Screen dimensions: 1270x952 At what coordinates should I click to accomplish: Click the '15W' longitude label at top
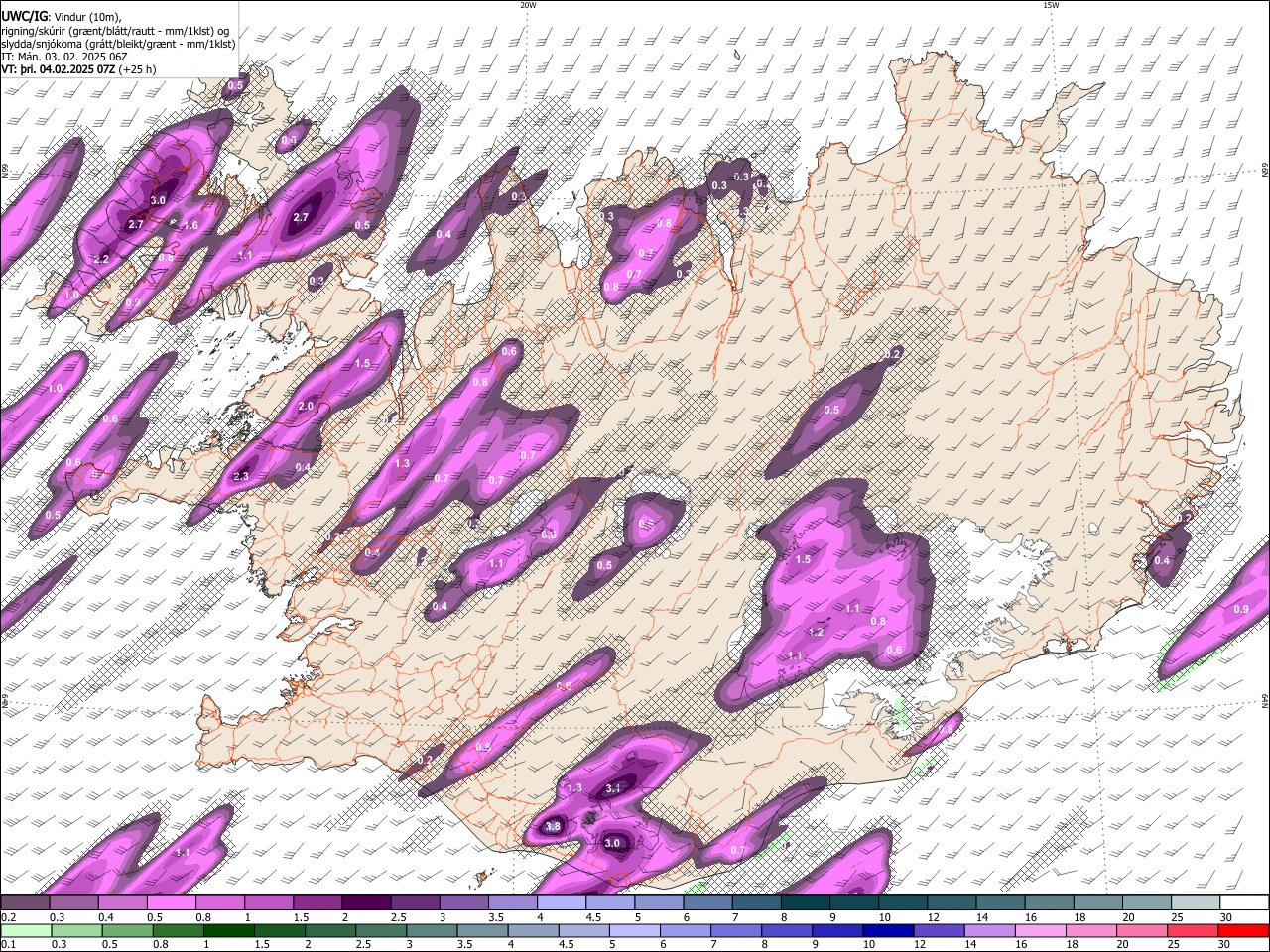coord(1051,5)
